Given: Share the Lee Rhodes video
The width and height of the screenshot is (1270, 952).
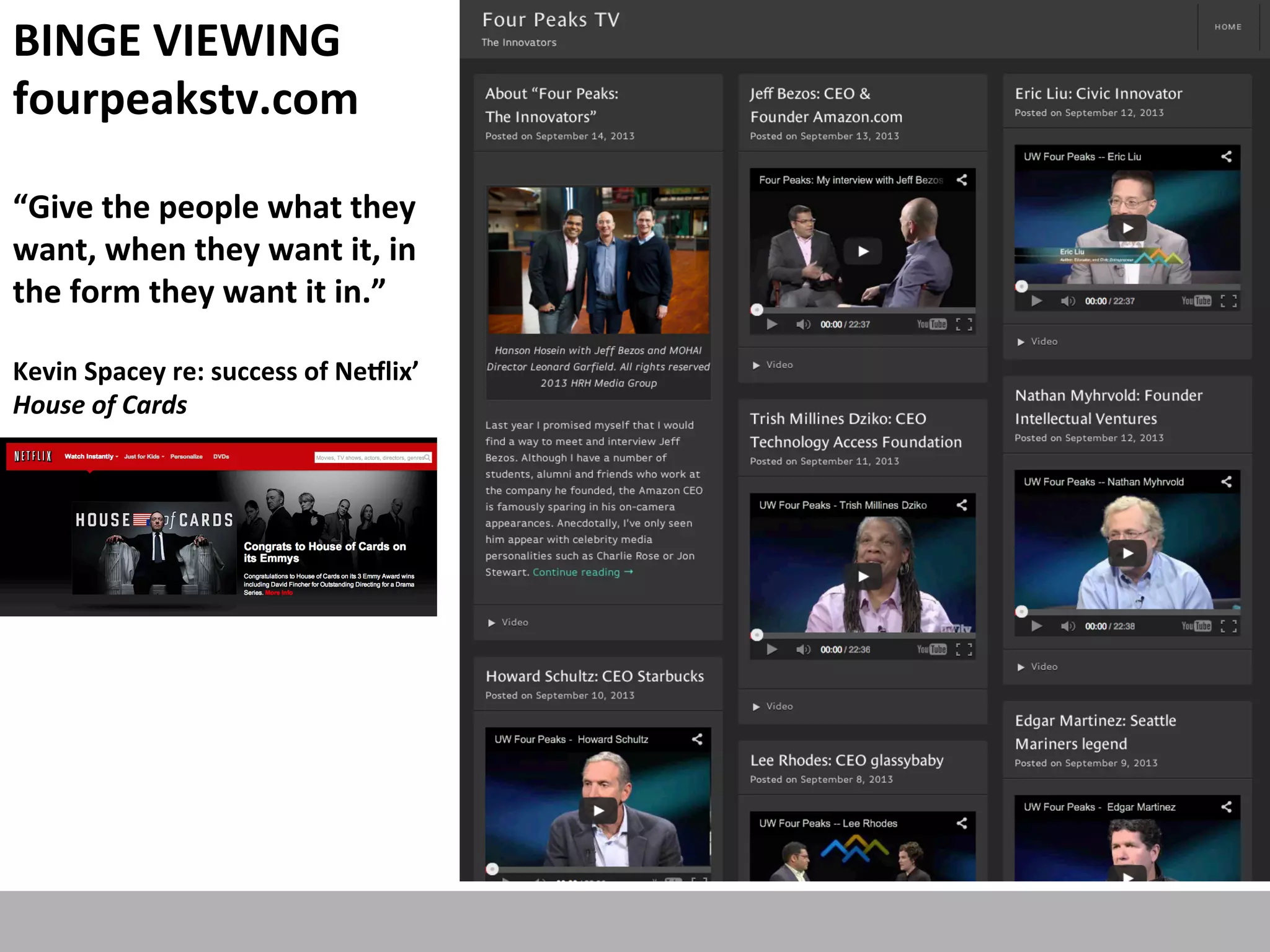Looking at the screenshot, I should coord(962,823).
